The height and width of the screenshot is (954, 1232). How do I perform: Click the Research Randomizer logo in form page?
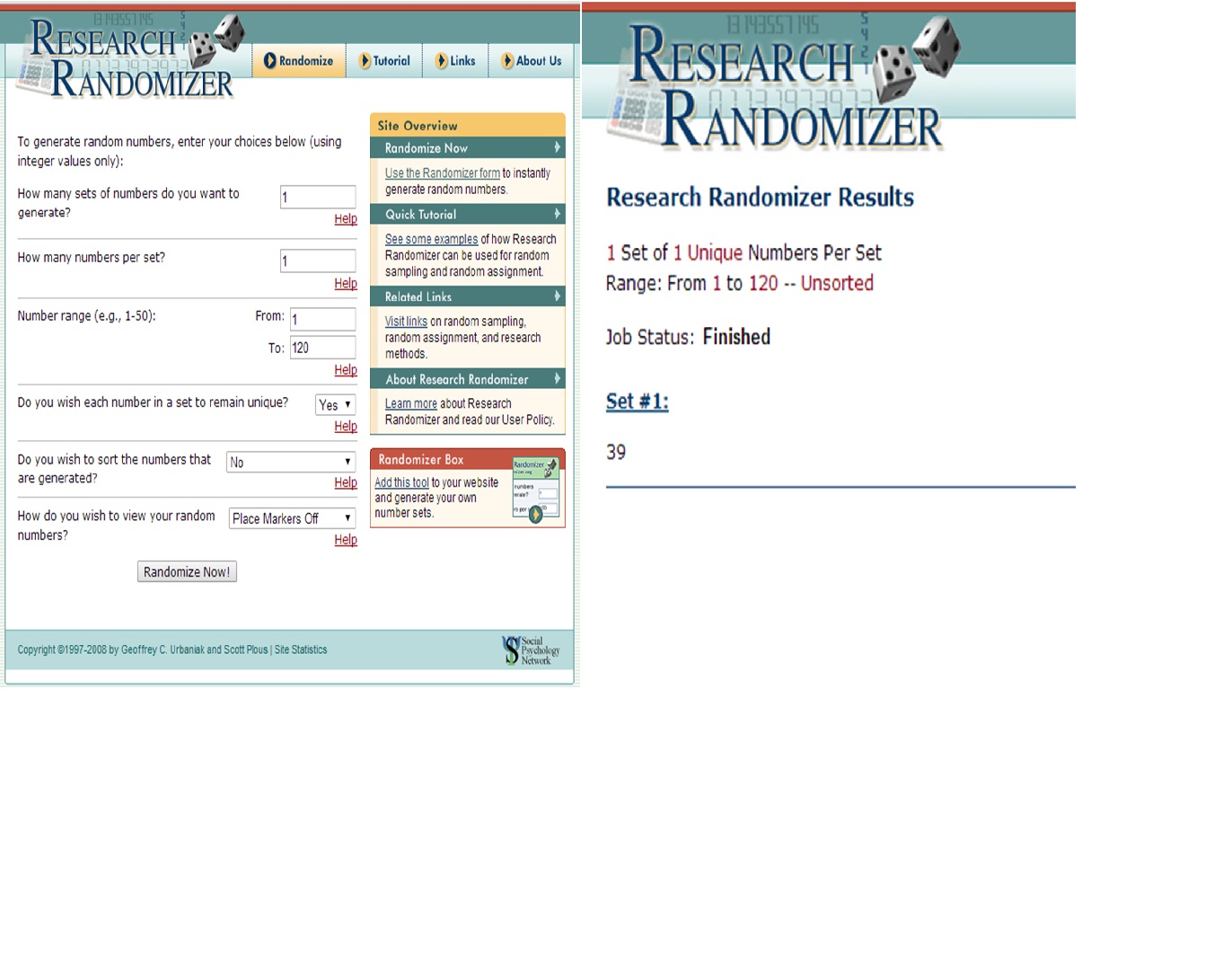(x=130, y=56)
